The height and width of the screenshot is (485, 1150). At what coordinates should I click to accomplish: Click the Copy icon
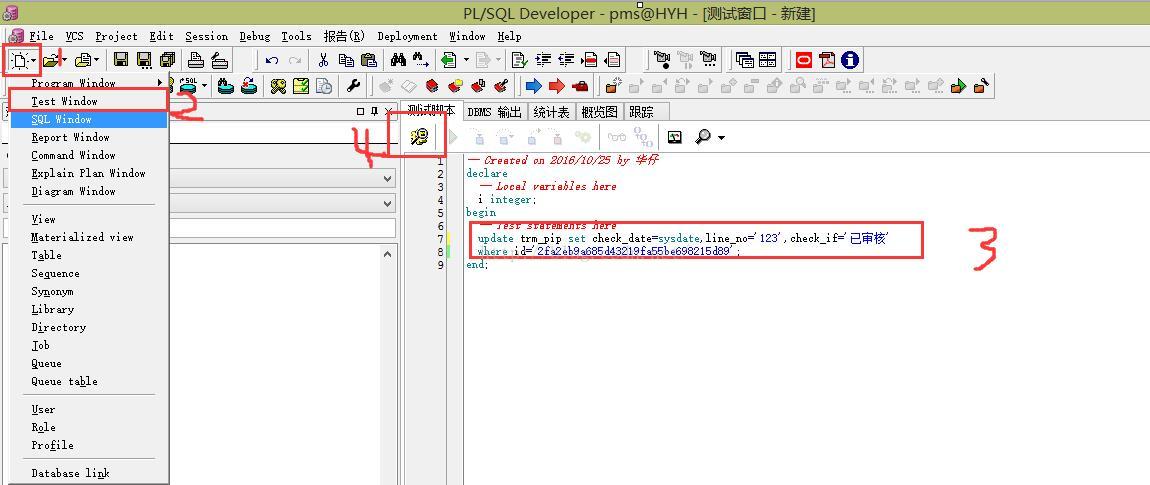346,60
